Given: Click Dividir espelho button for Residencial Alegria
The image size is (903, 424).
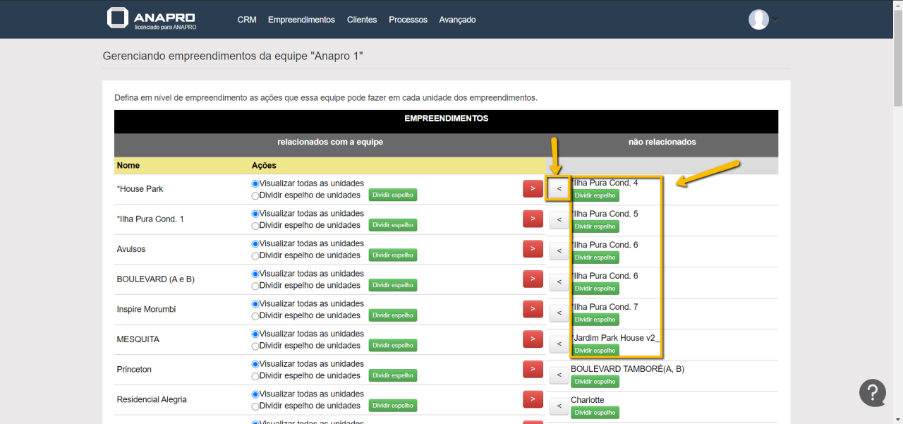Looking at the screenshot, I should [x=393, y=406].
